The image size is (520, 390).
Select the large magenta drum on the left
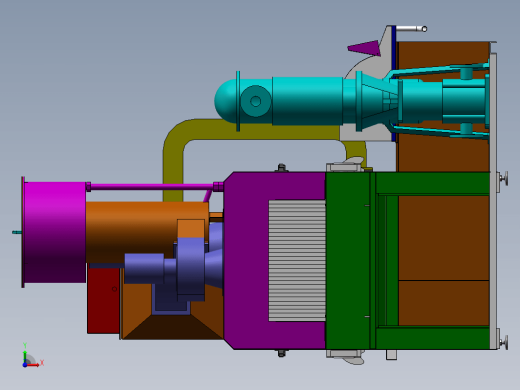55,232
